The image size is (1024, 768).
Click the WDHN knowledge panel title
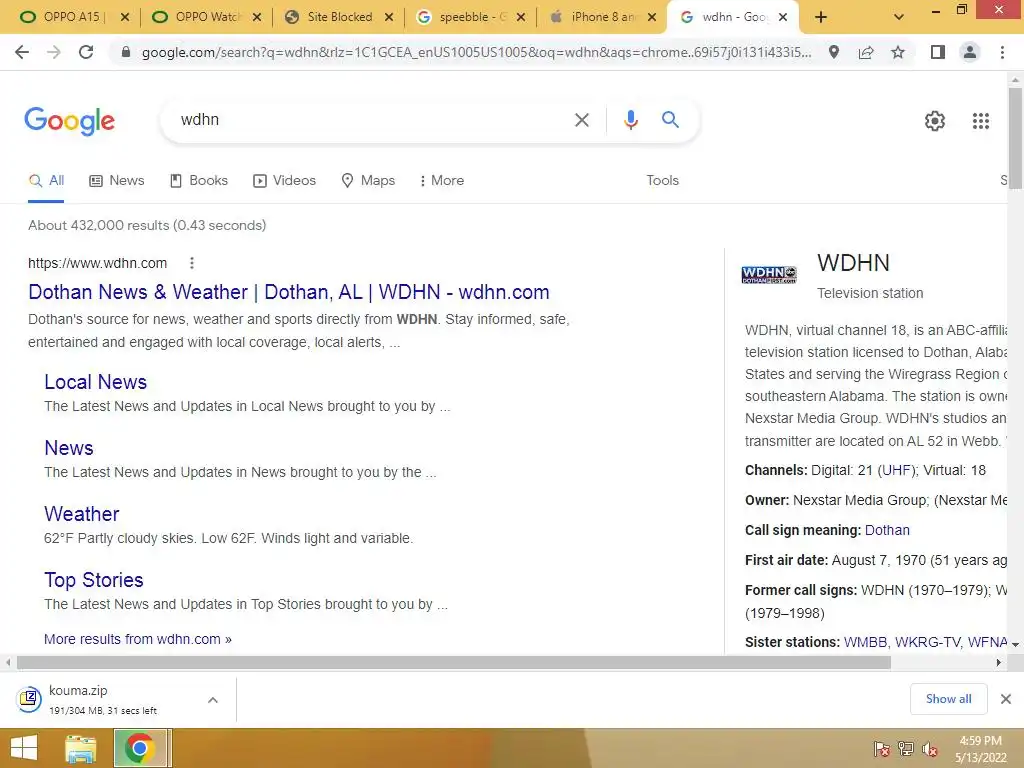coord(853,263)
